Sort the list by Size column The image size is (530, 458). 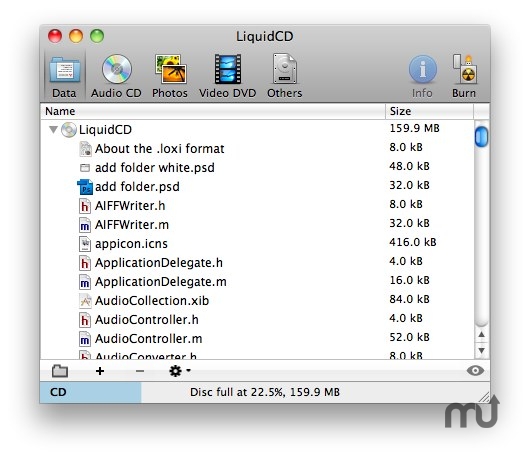pyautogui.click(x=429, y=111)
